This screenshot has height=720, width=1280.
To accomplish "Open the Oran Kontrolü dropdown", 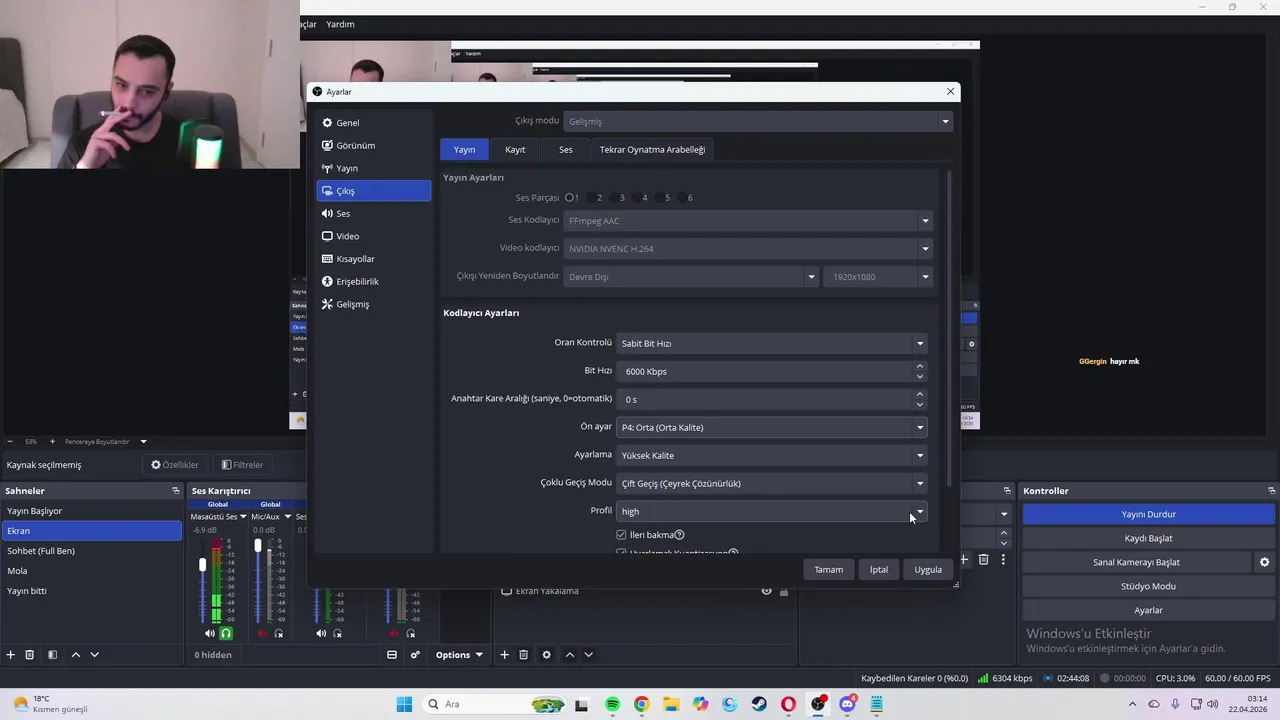I will click(771, 343).
